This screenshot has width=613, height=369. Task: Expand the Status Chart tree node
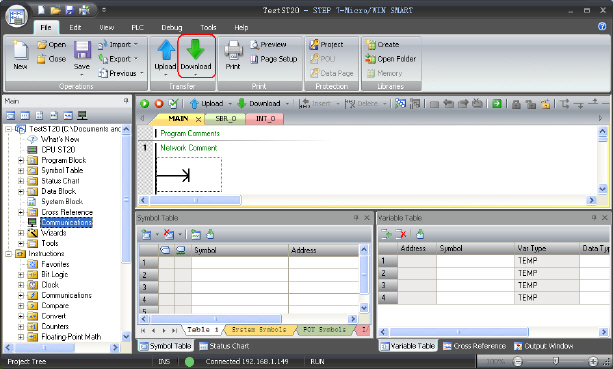[x=21, y=181]
